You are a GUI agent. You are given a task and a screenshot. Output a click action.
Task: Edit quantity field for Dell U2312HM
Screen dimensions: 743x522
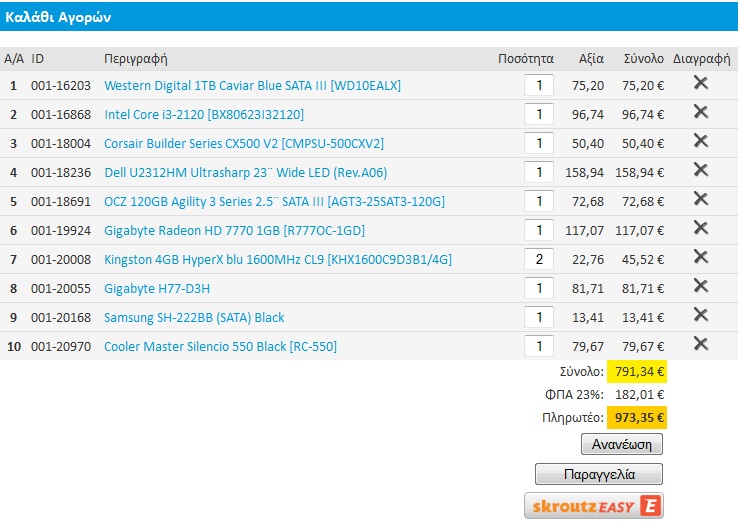tap(539, 172)
